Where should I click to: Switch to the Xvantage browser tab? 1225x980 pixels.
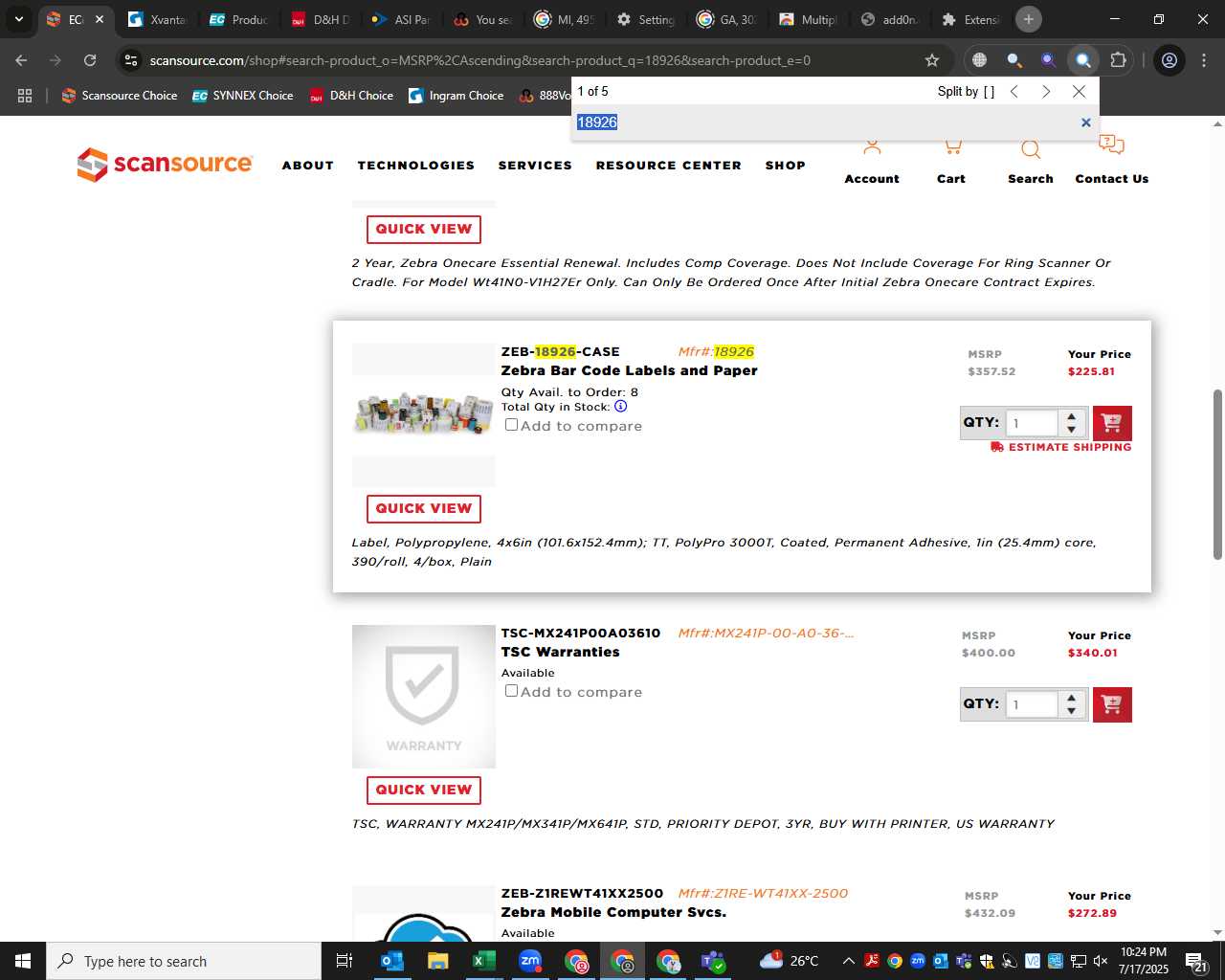coord(158,19)
